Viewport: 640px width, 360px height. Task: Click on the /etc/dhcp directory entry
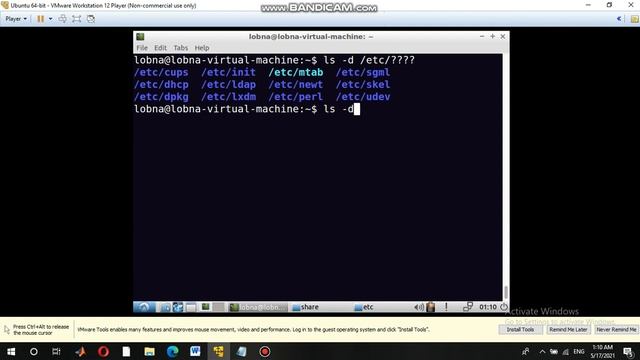tap(161, 84)
